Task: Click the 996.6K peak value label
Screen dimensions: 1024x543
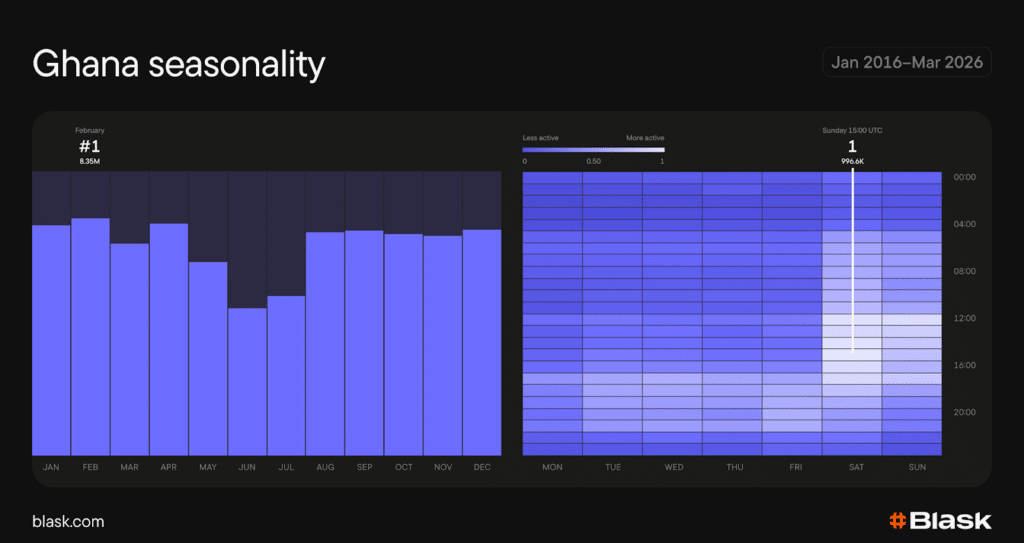Action: point(852,161)
